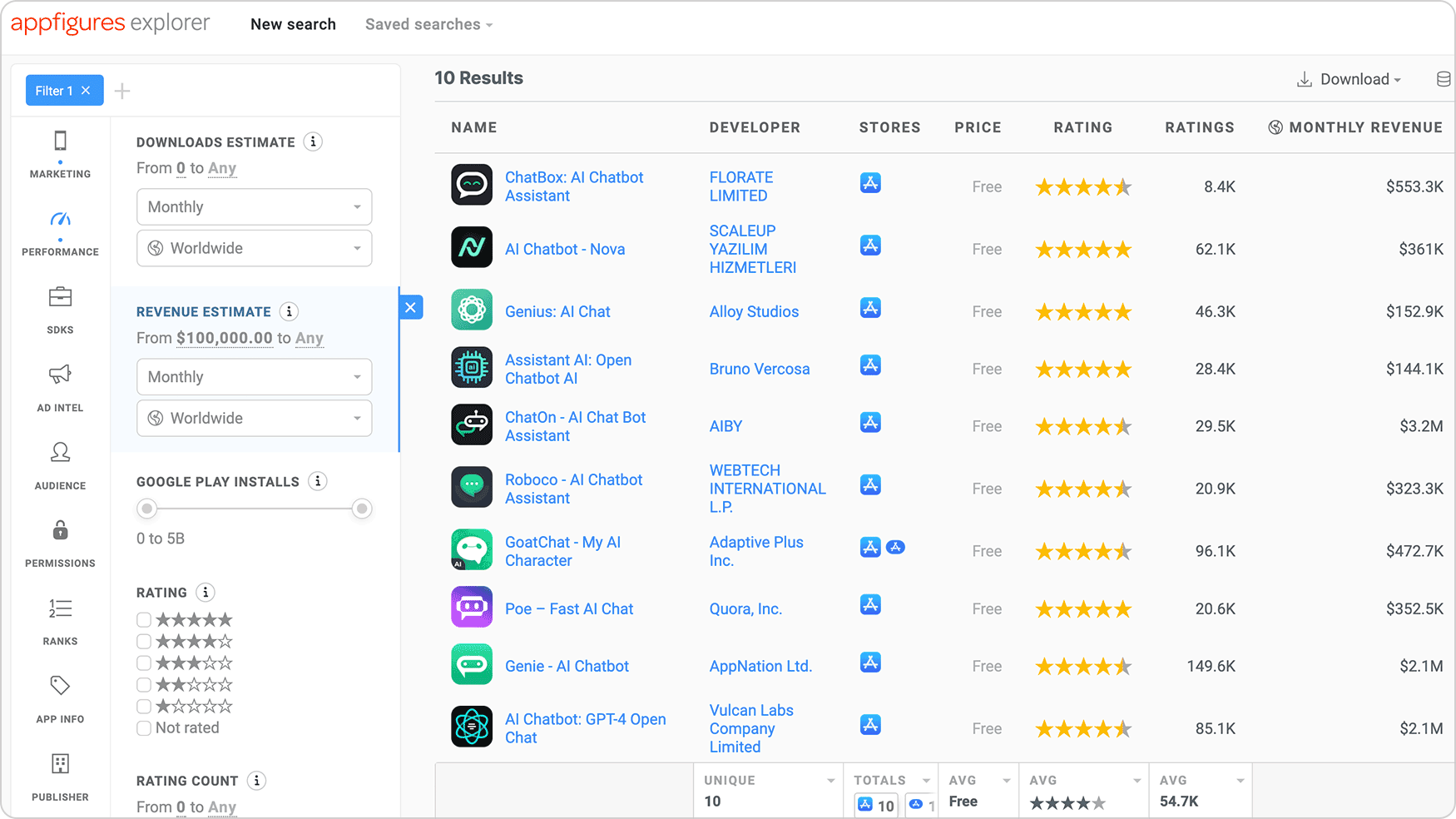Sort by the RATINGS column header
The image size is (1456, 819).
tap(1199, 127)
